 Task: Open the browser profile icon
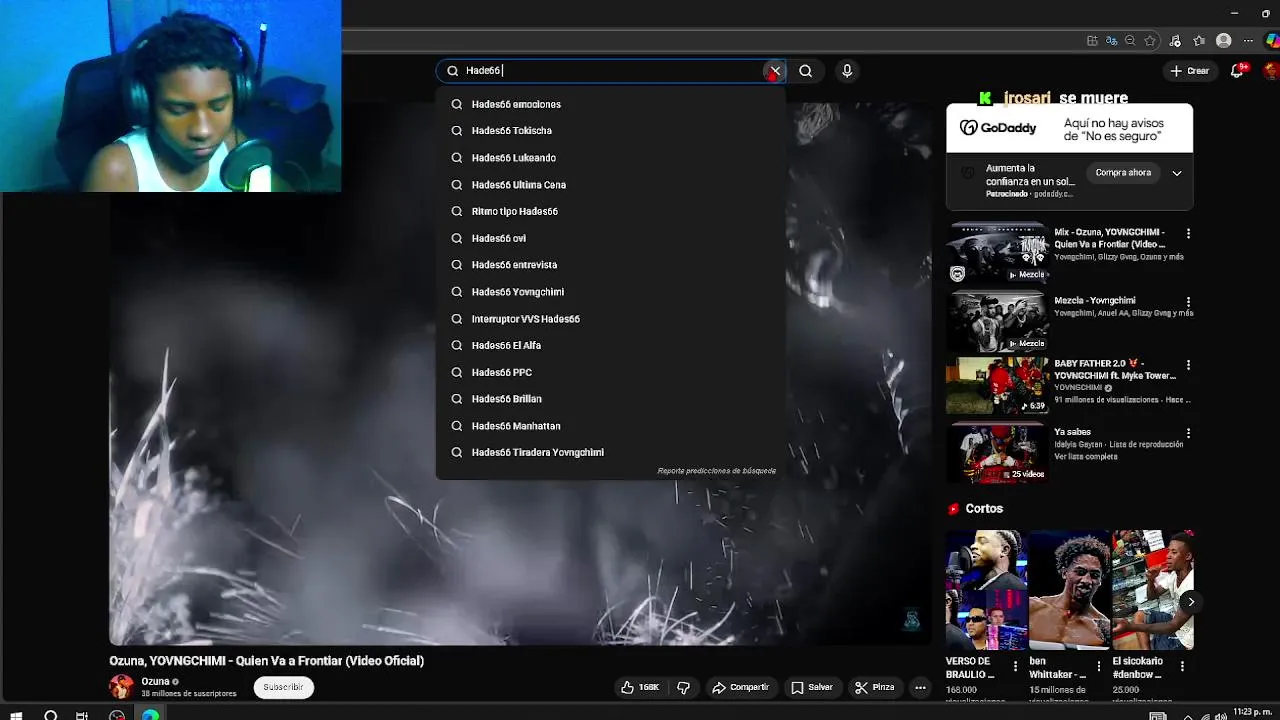(1224, 41)
